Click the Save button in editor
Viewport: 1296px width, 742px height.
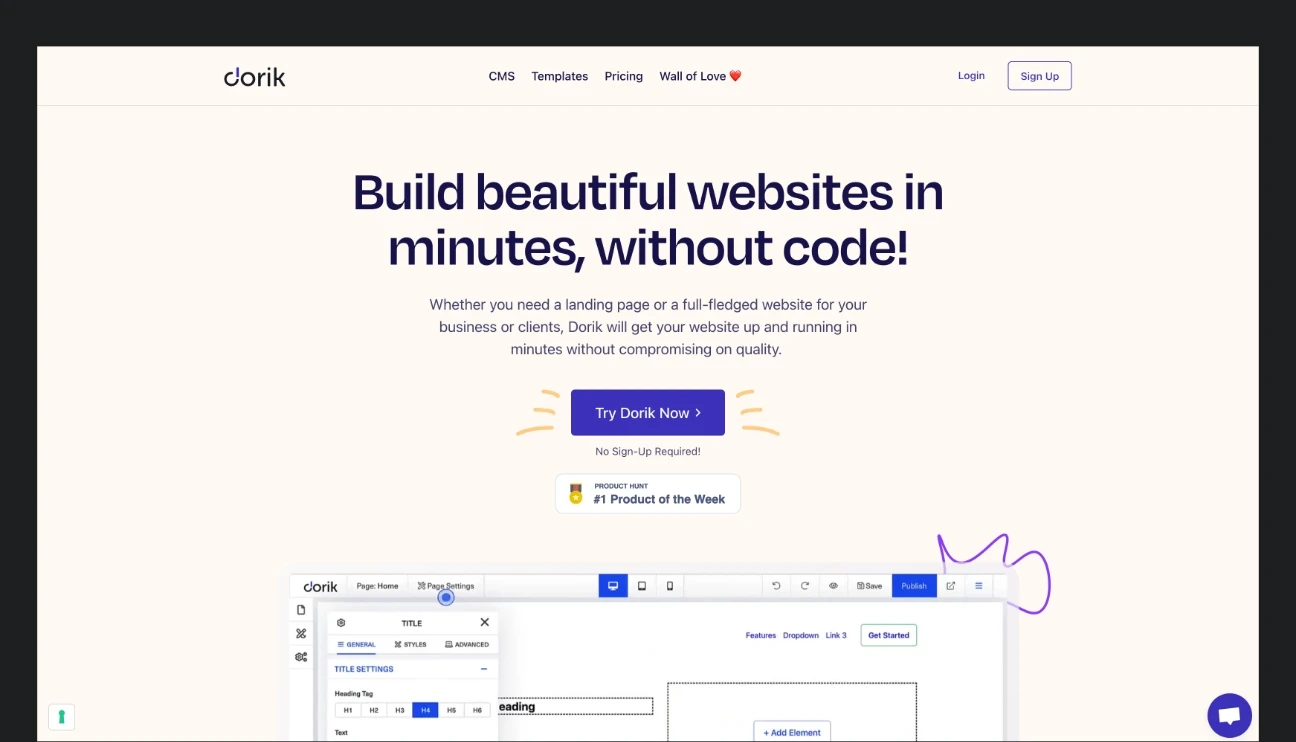(x=870, y=586)
